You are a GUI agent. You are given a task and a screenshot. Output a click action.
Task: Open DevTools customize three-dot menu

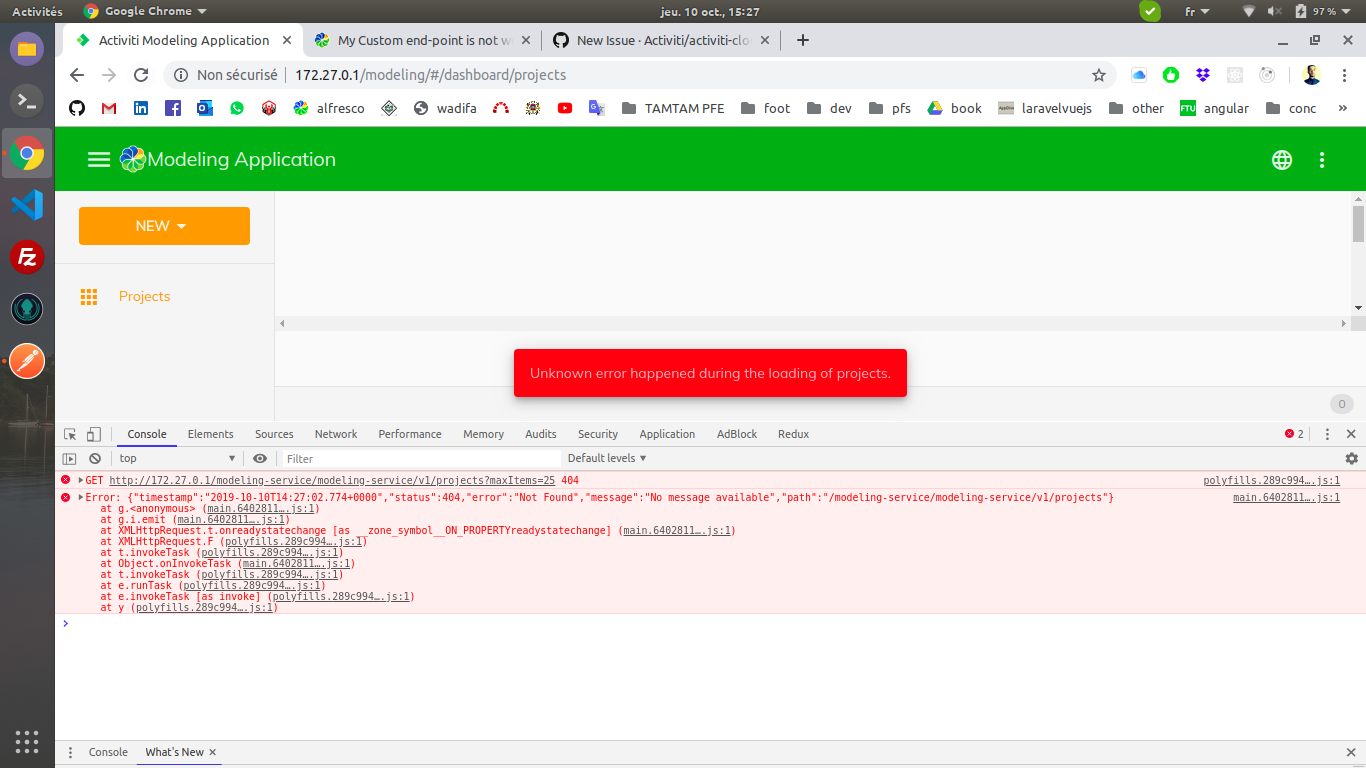1328,434
